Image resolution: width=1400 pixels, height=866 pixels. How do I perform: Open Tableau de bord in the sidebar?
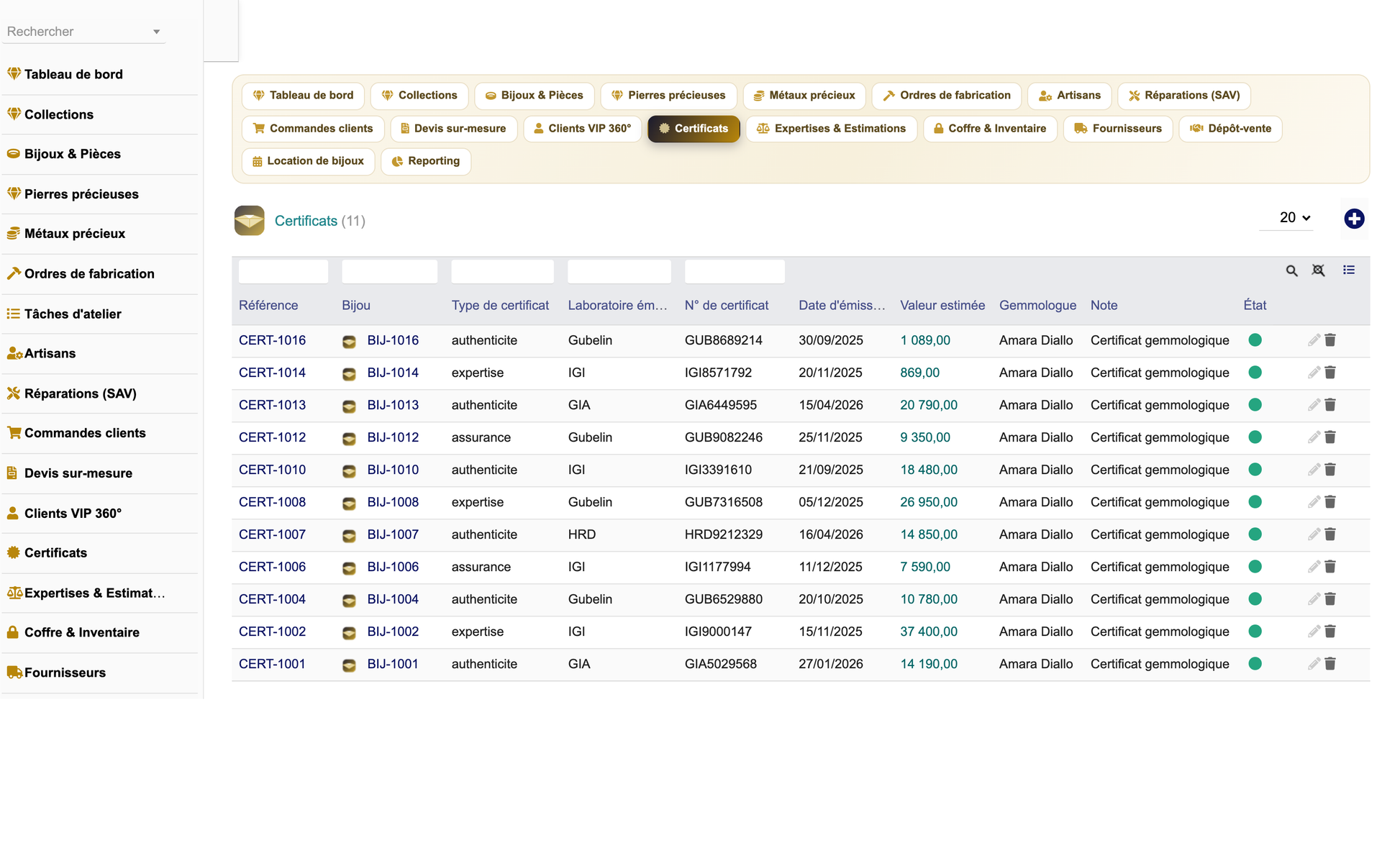pyautogui.click(x=73, y=74)
